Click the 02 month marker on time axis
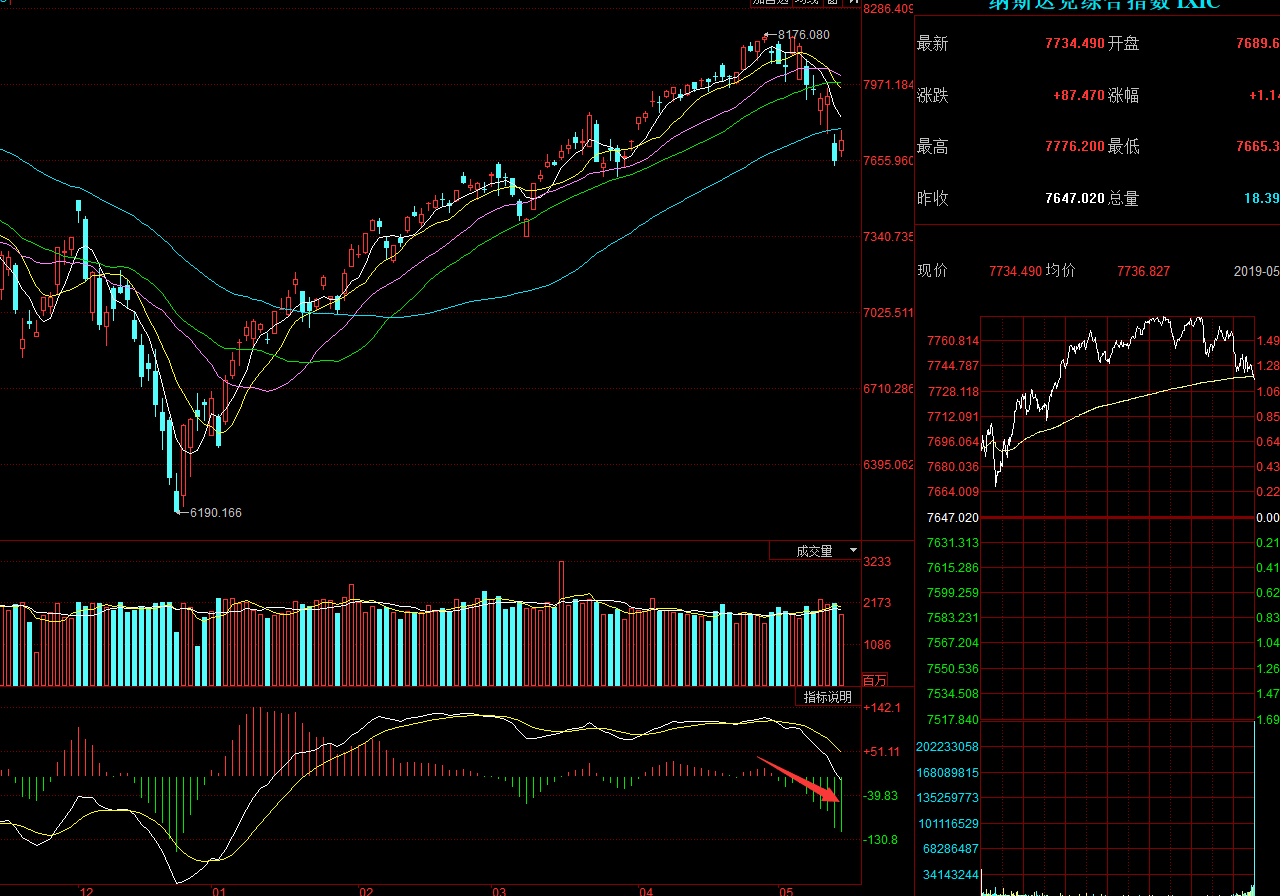Image resolution: width=1280 pixels, height=896 pixels. [x=366, y=890]
